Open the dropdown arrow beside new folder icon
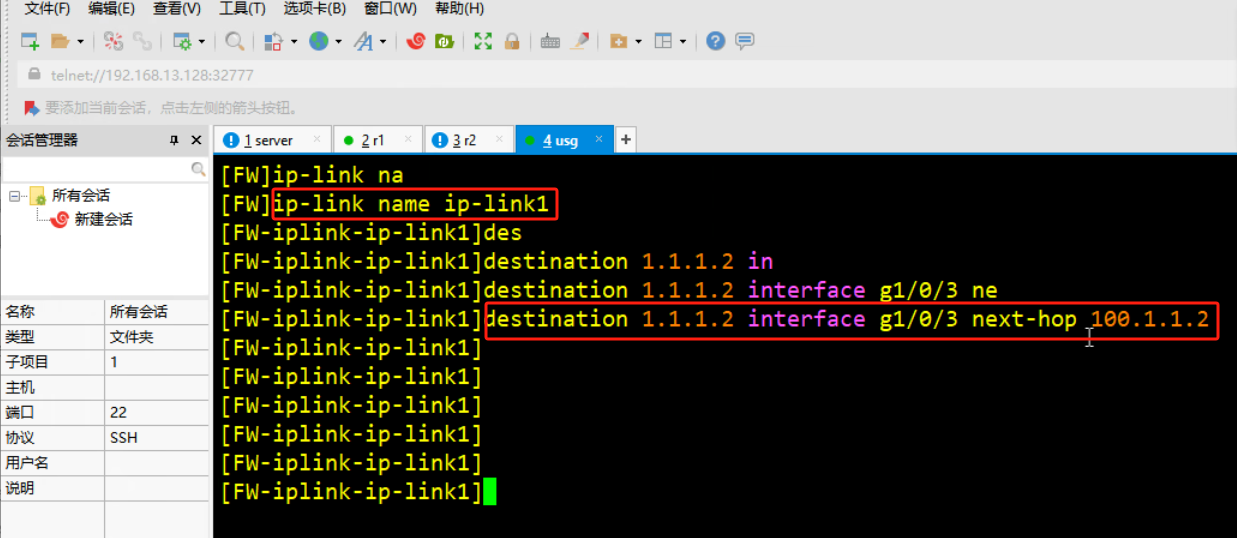Screen dimensions: 1237x538 pos(638,41)
